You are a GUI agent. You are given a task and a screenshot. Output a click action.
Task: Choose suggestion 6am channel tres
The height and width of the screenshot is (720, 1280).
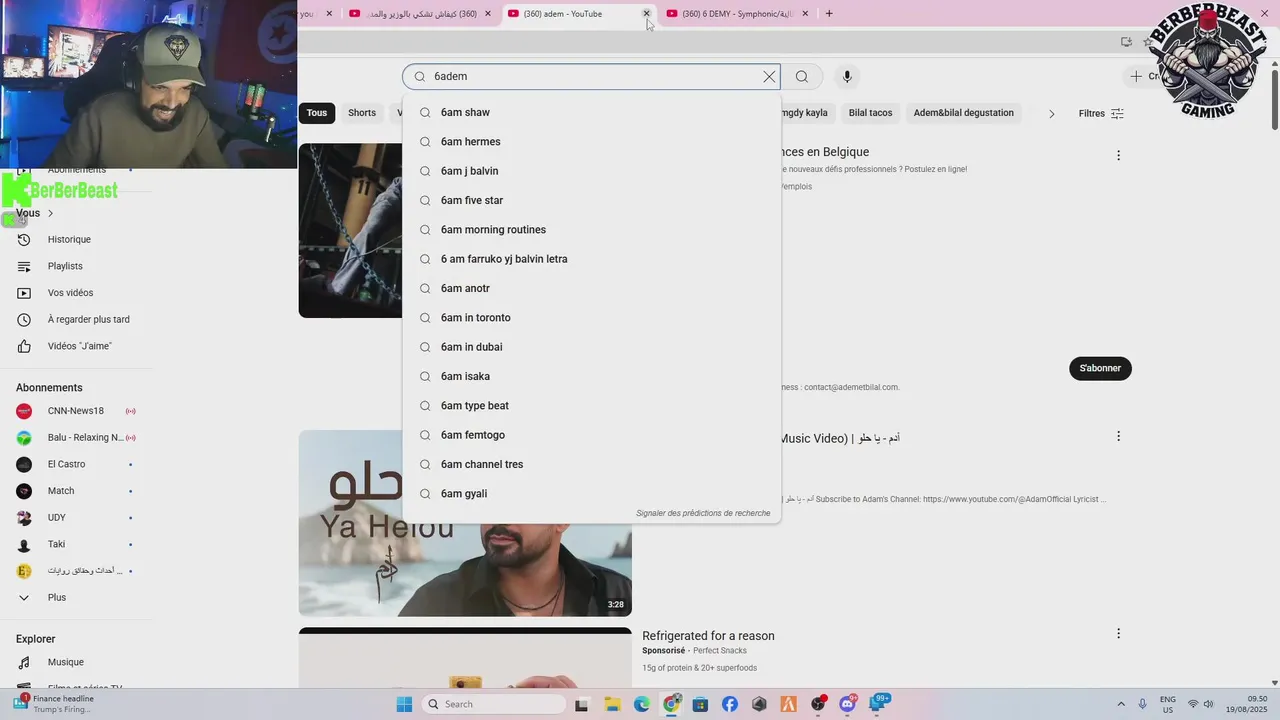coord(591,464)
